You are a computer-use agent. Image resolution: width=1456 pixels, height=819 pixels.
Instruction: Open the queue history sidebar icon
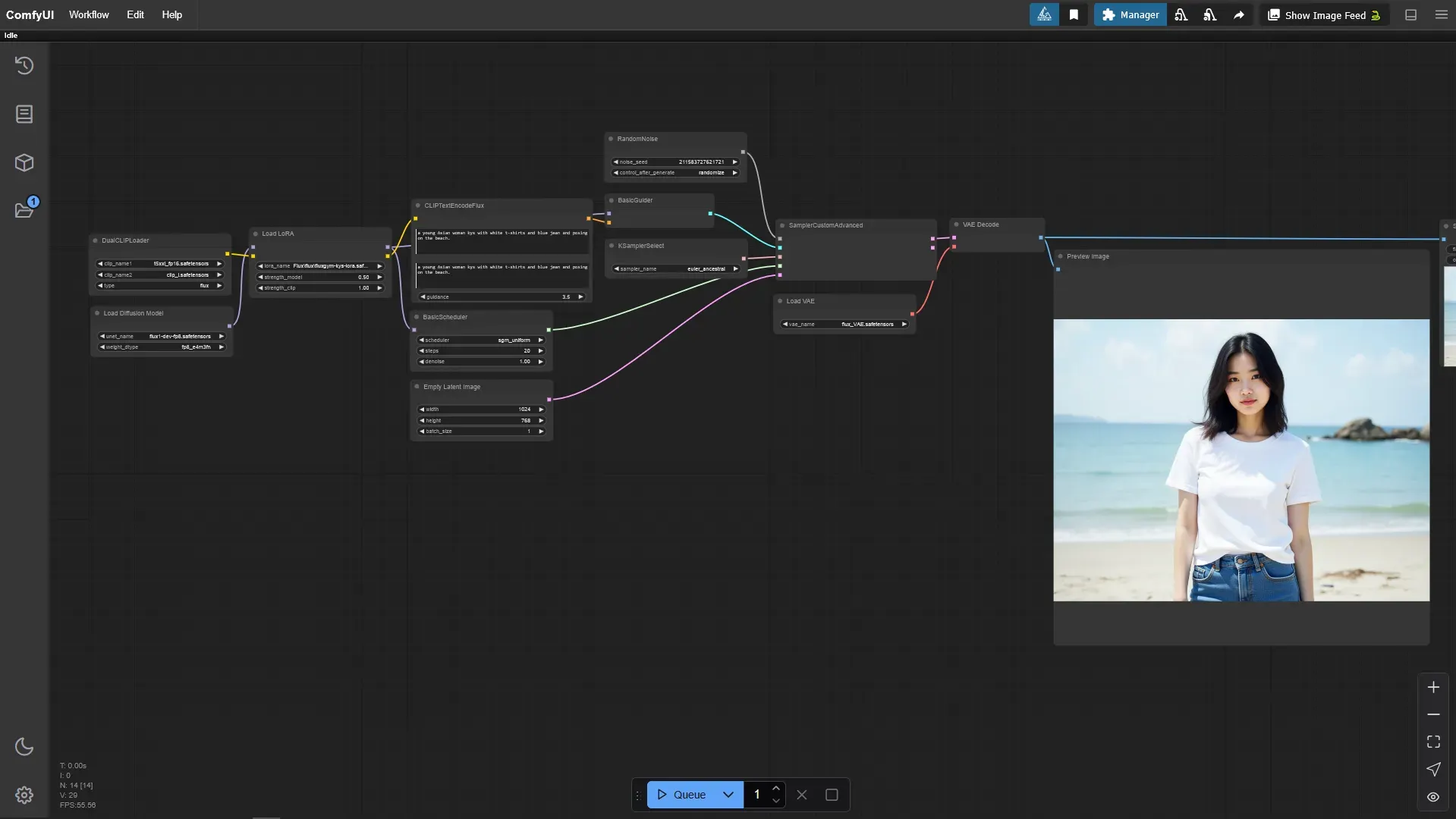coord(24,65)
